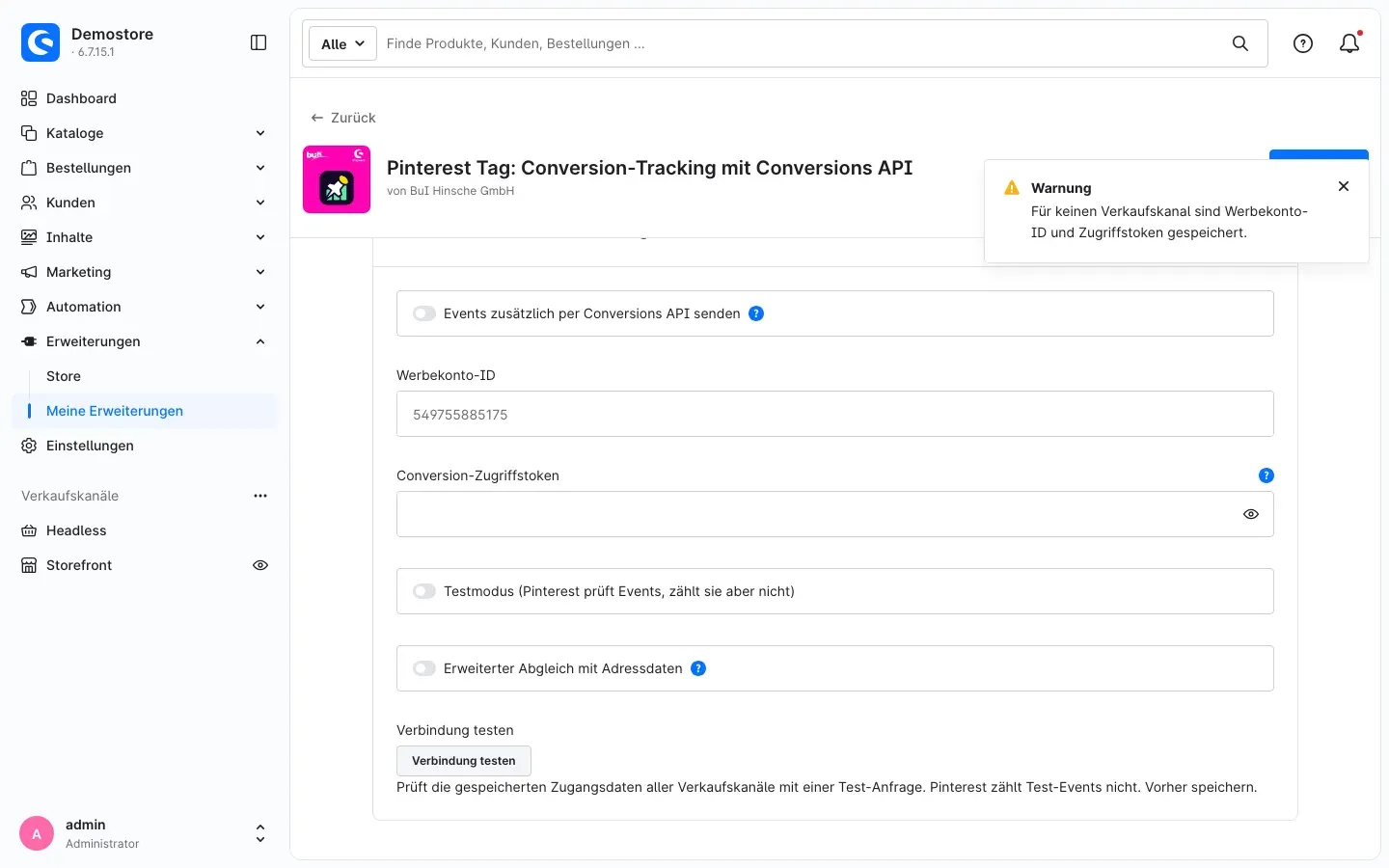
Task: Click the Pinterest Tag plugin thumbnail
Action: [337, 179]
